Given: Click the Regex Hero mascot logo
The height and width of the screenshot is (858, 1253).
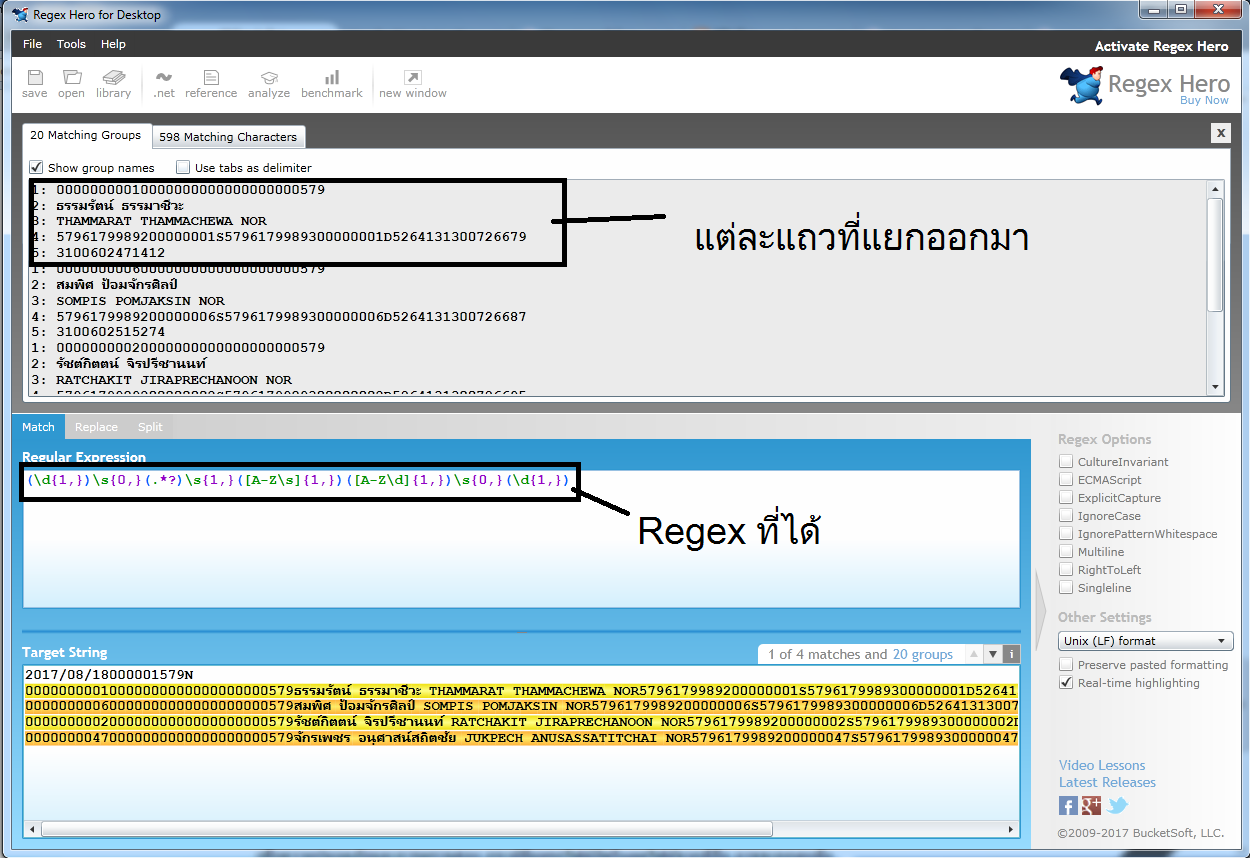Looking at the screenshot, I should pos(1082,86).
